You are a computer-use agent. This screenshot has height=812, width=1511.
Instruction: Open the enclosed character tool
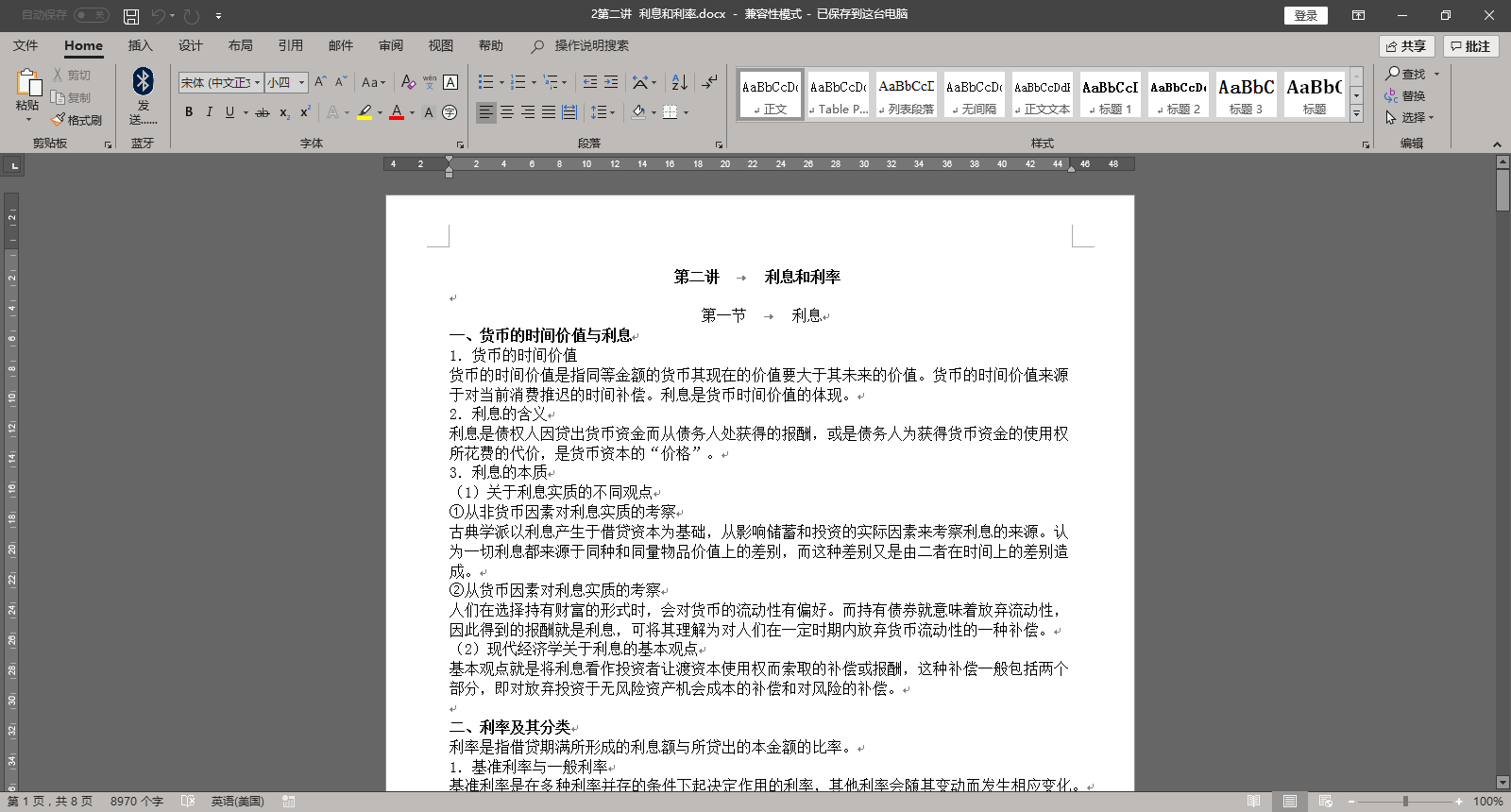coord(450,112)
